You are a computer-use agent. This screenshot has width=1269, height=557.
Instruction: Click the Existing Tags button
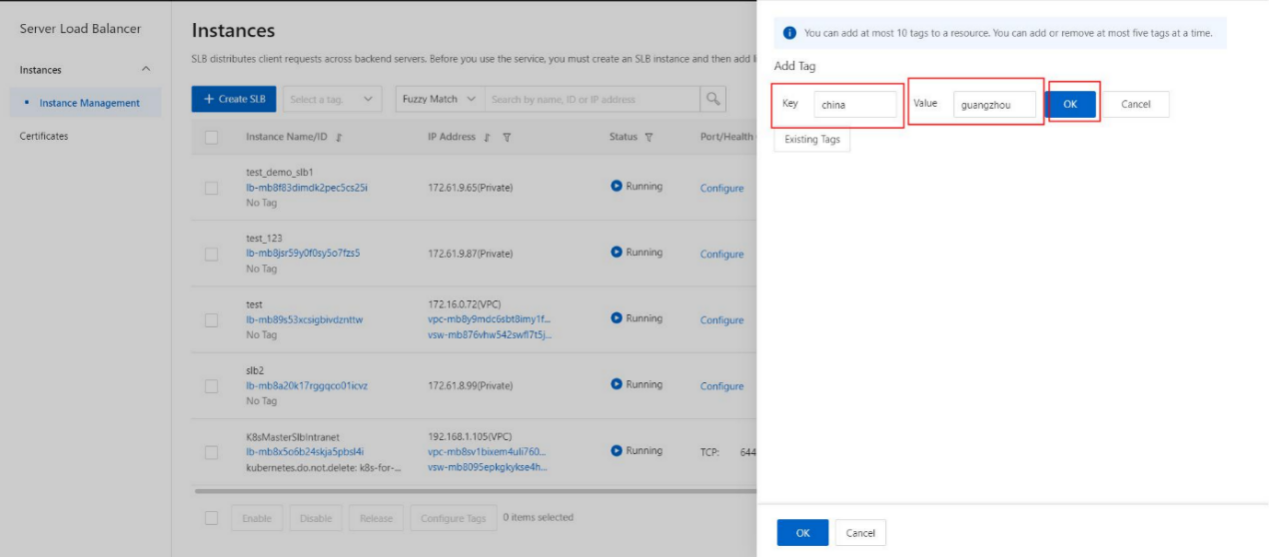pos(812,140)
